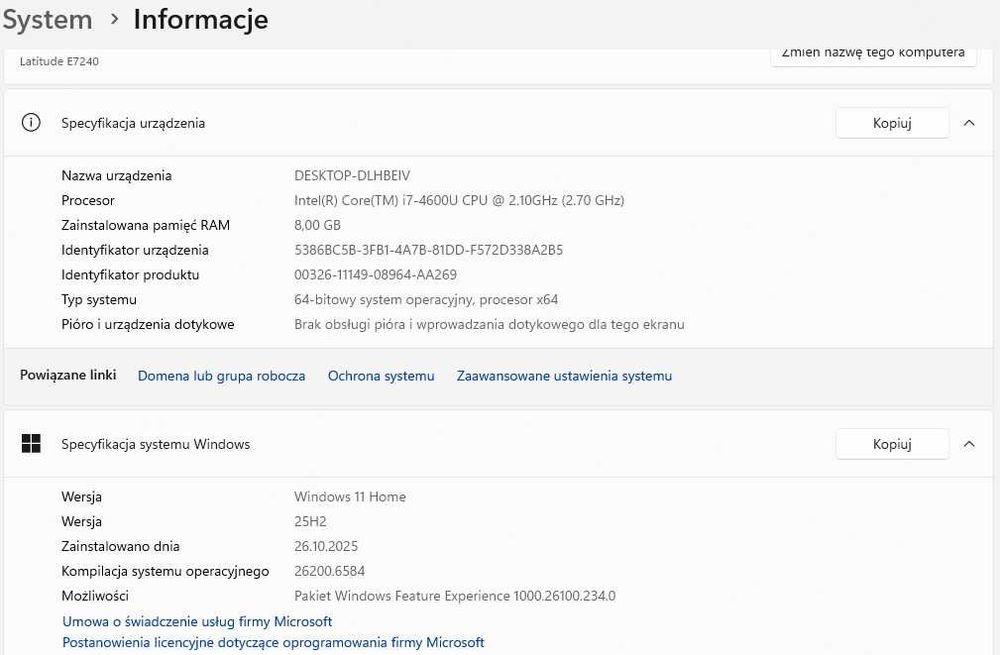Click the device ID 5386BC5B-3FB1-4A7B-81DD-F572D338A2B5

click(429, 250)
